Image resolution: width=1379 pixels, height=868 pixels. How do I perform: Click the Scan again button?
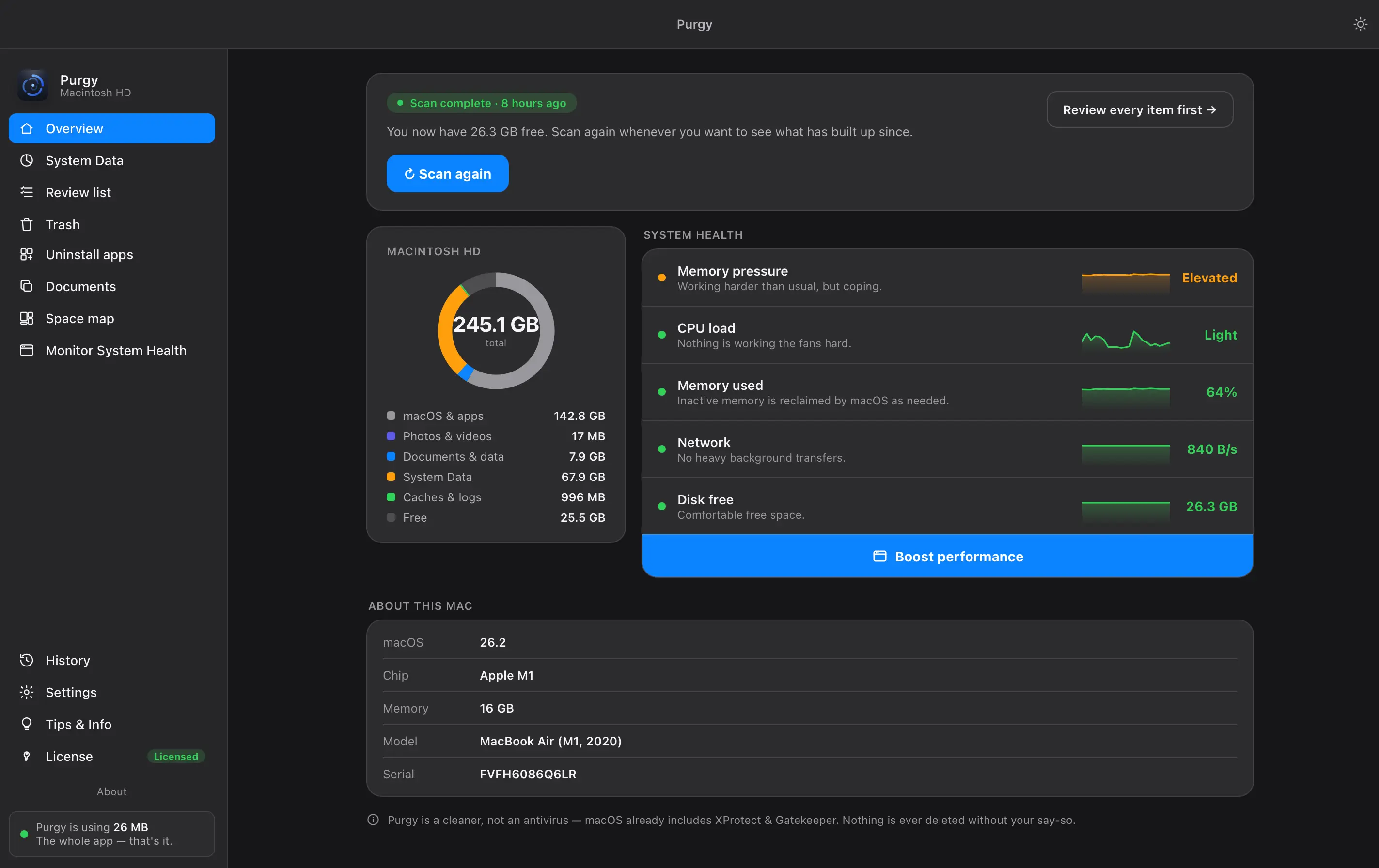pos(447,173)
